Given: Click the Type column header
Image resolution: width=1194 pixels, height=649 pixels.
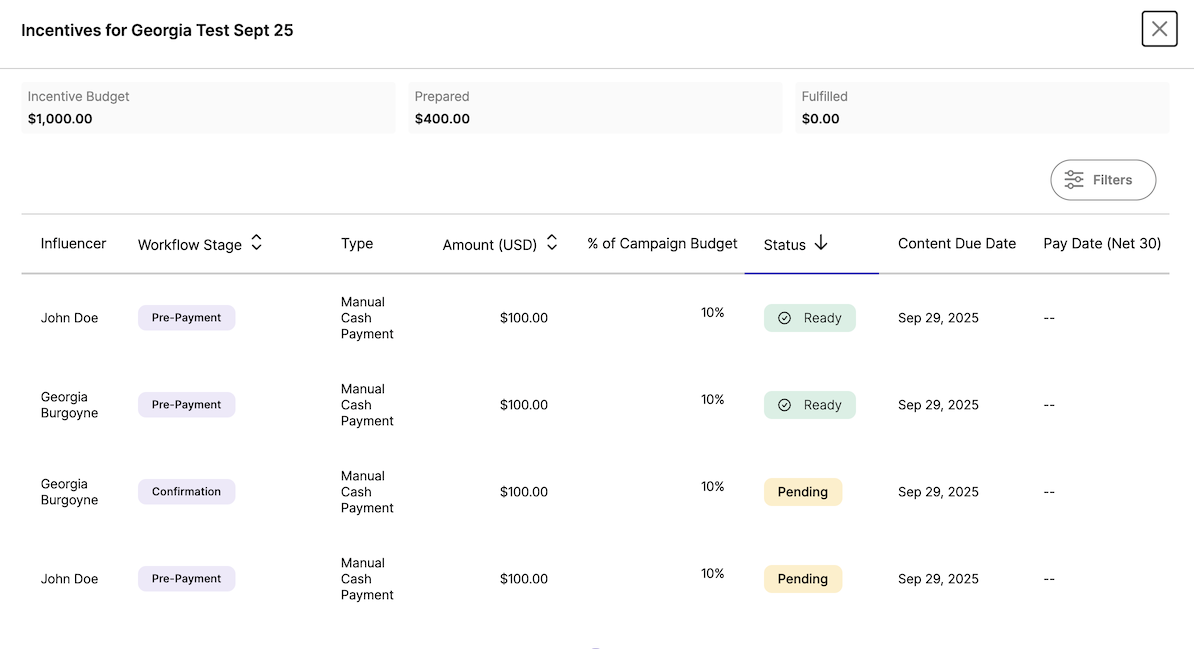Looking at the screenshot, I should coord(357,244).
